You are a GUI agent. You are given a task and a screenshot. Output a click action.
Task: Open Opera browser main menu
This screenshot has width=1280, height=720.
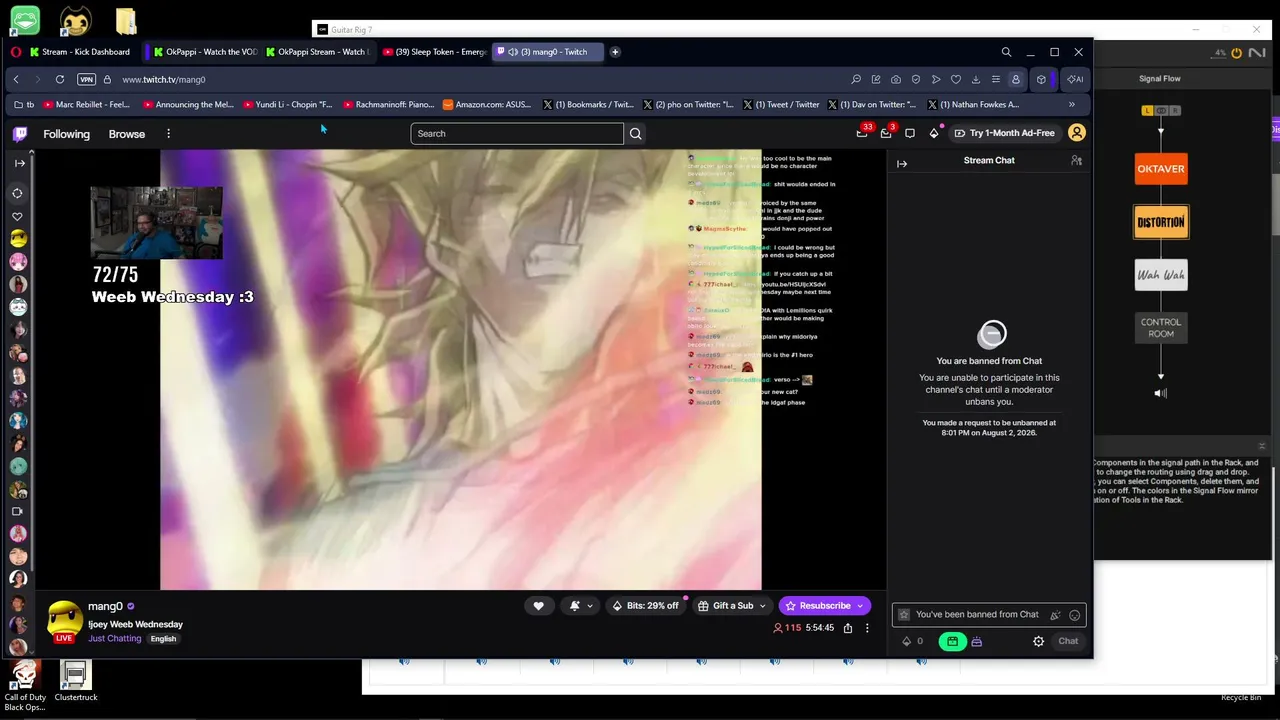pyautogui.click(x=16, y=52)
